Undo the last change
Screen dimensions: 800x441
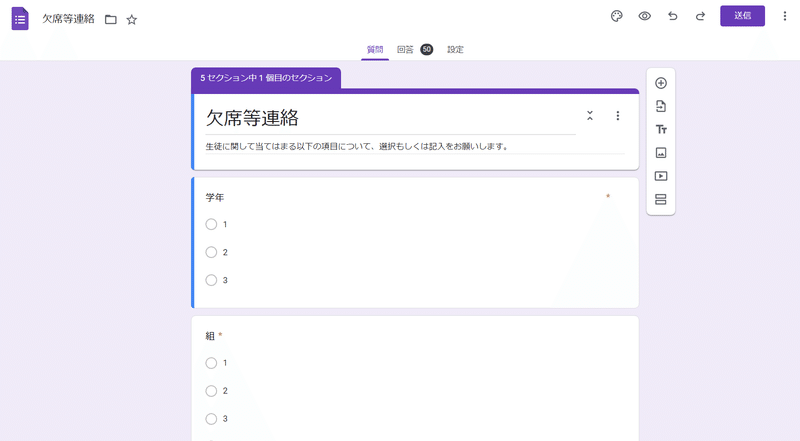click(x=672, y=16)
